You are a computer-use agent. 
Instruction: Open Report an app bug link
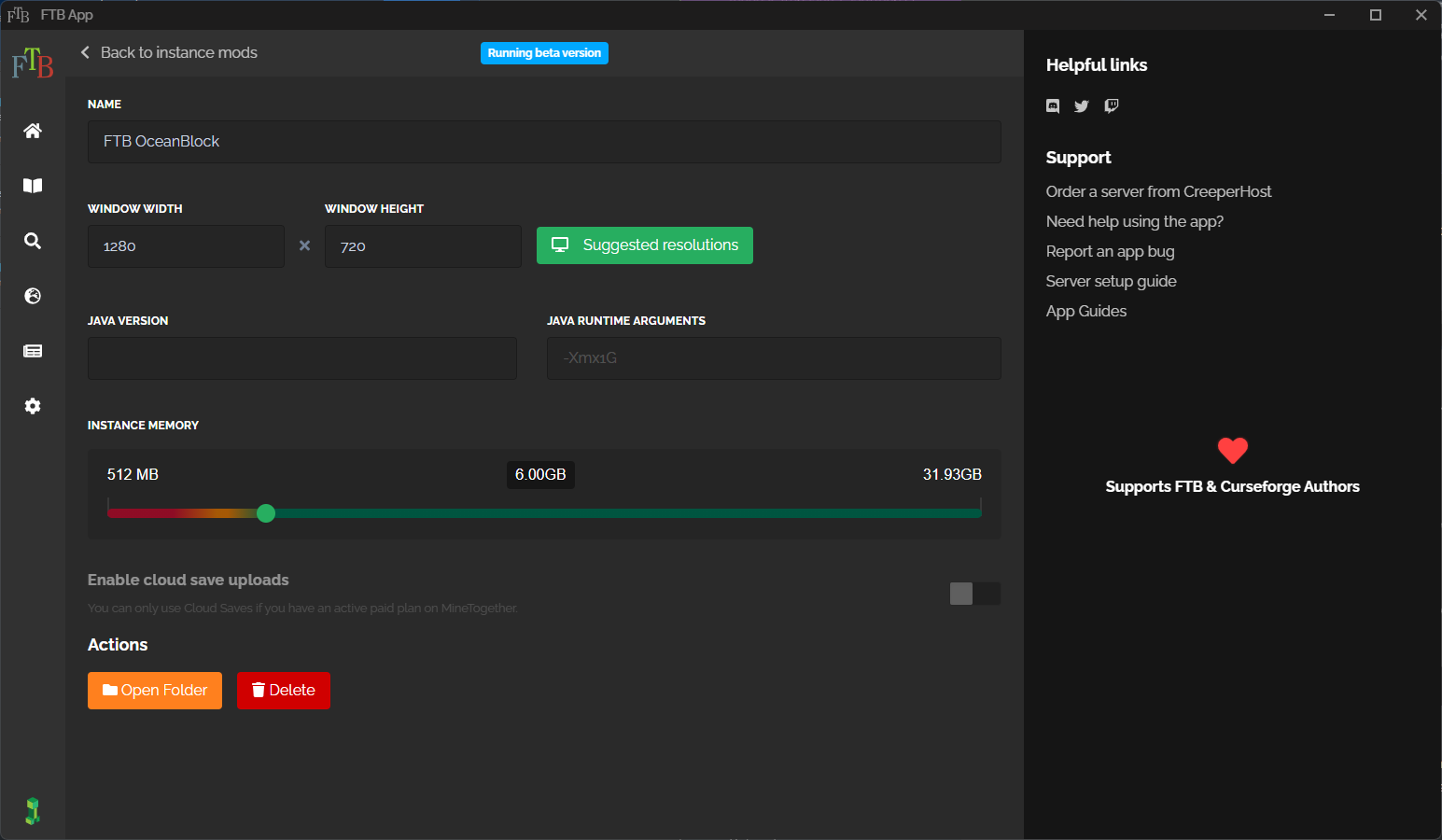click(1111, 251)
